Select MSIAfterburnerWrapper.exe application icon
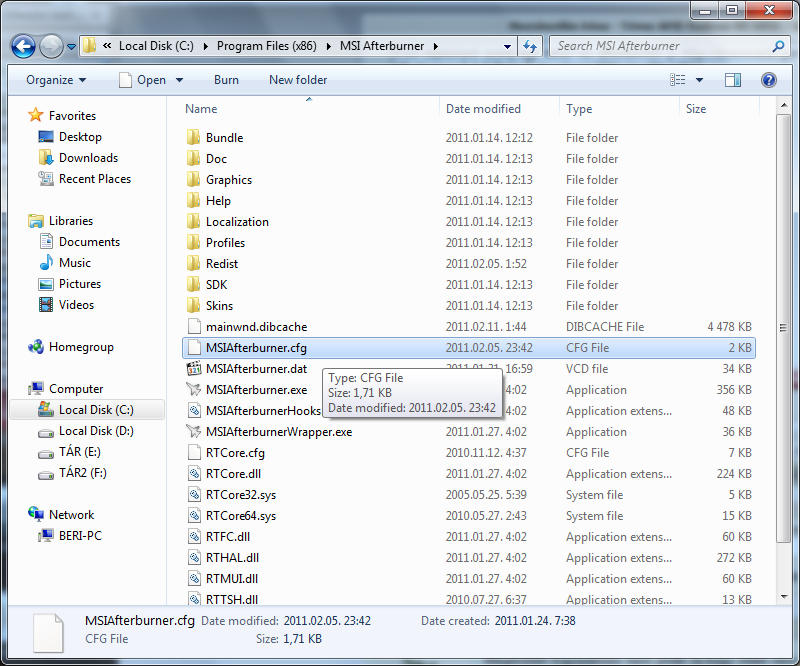 193,431
